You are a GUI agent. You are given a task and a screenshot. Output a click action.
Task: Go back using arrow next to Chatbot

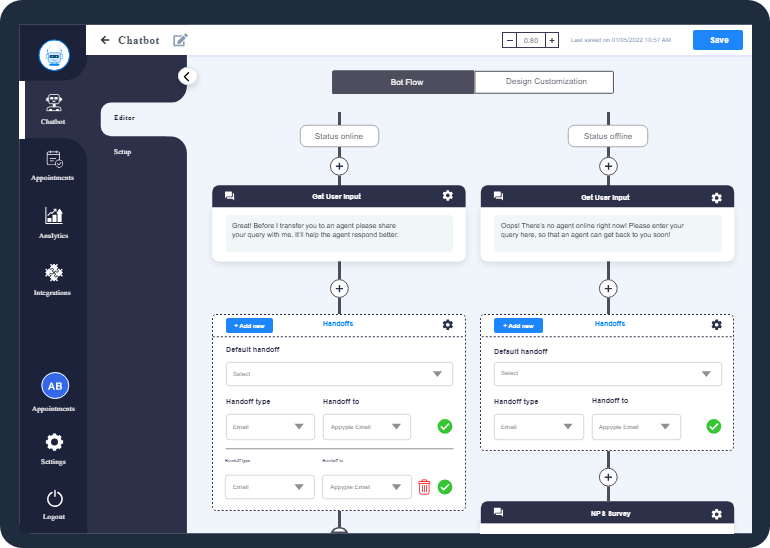pyautogui.click(x=105, y=40)
